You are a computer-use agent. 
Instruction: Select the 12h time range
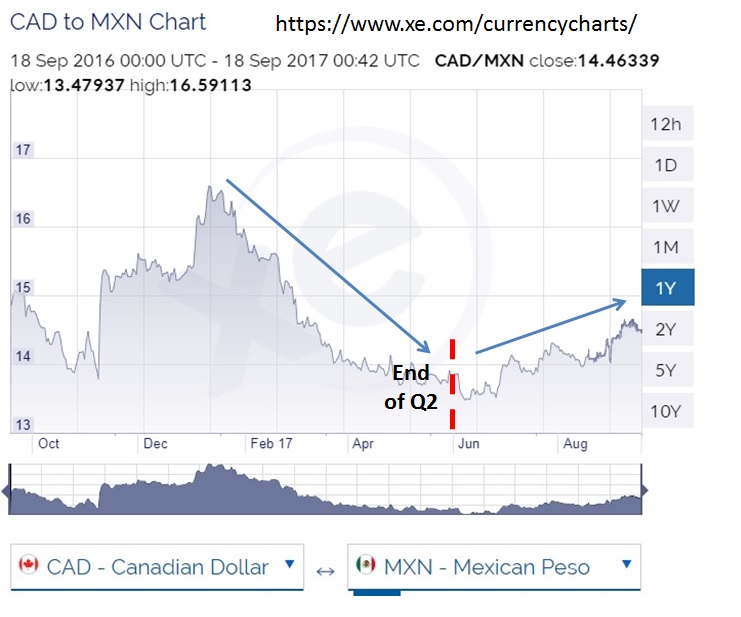point(666,124)
